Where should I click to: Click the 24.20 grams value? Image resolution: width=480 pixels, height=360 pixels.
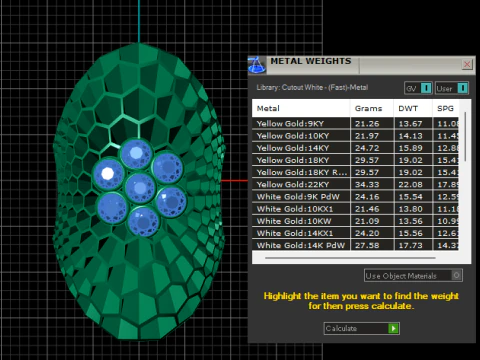tap(367, 233)
